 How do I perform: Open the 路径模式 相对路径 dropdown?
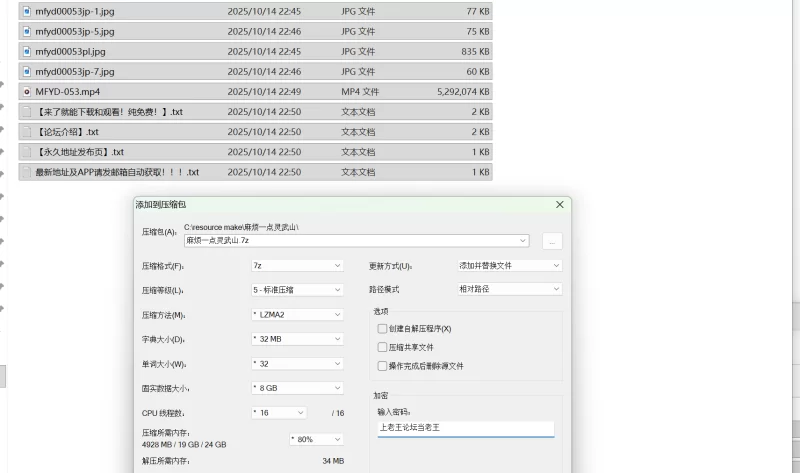pos(509,289)
